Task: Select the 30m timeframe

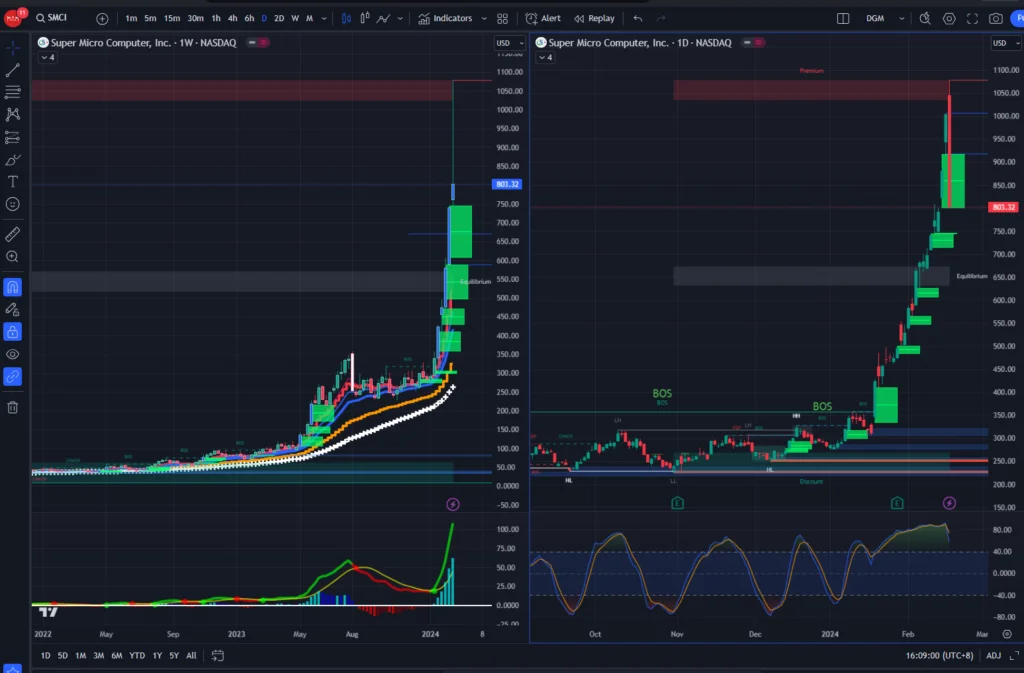Action: (195, 18)
